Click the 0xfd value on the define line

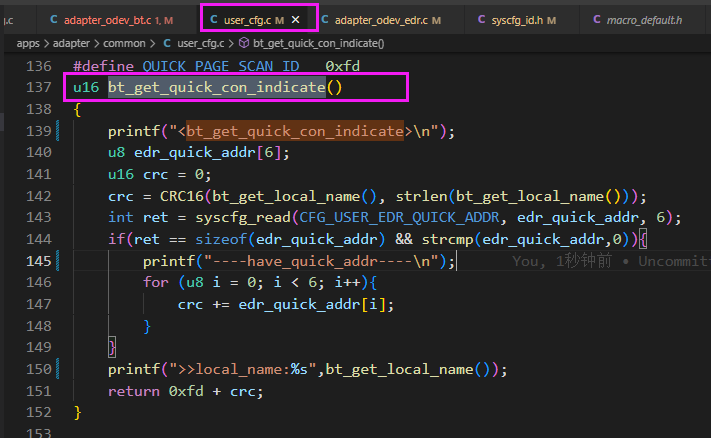[342, 66]
